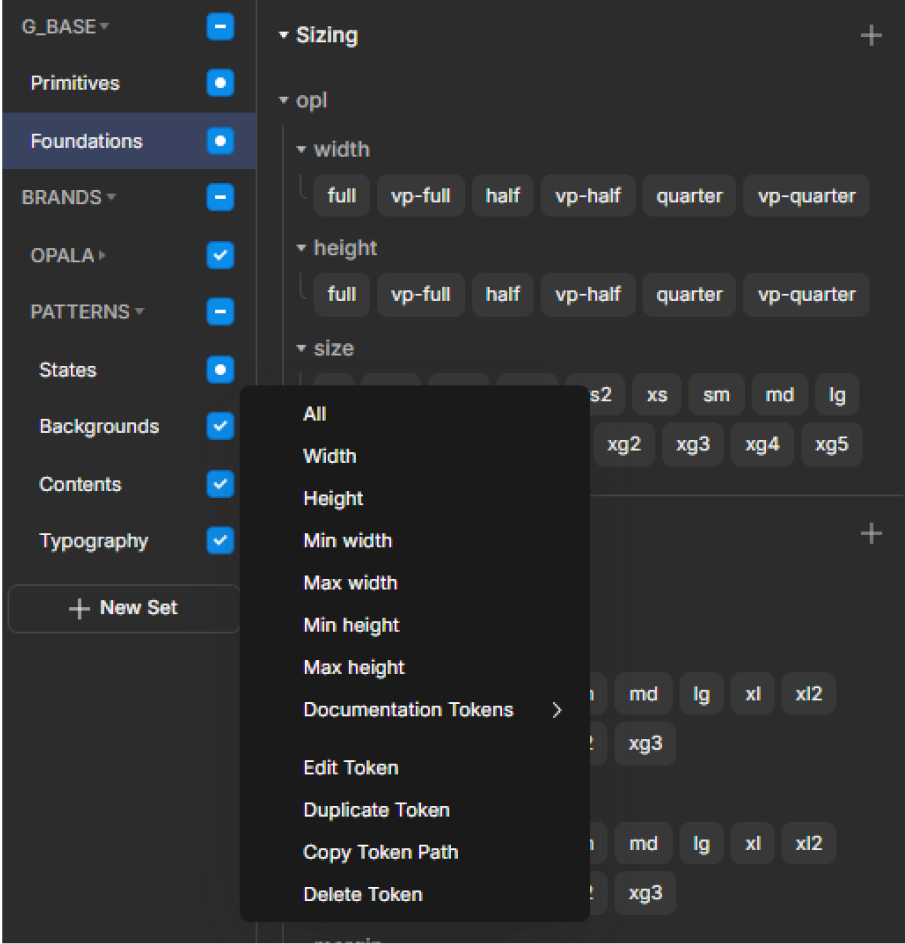This screenshot has height=944, width=905.
Task: Toggle the Primitives set checkbox
Action: coord(220,83)
